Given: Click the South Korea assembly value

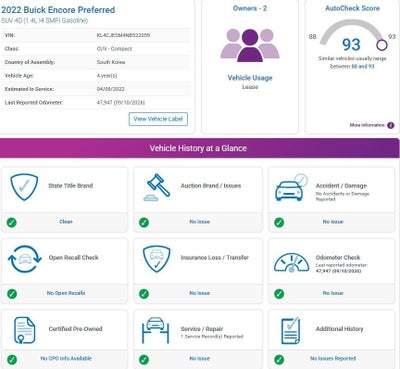Looking at the screenshot, I should [111, 62].
